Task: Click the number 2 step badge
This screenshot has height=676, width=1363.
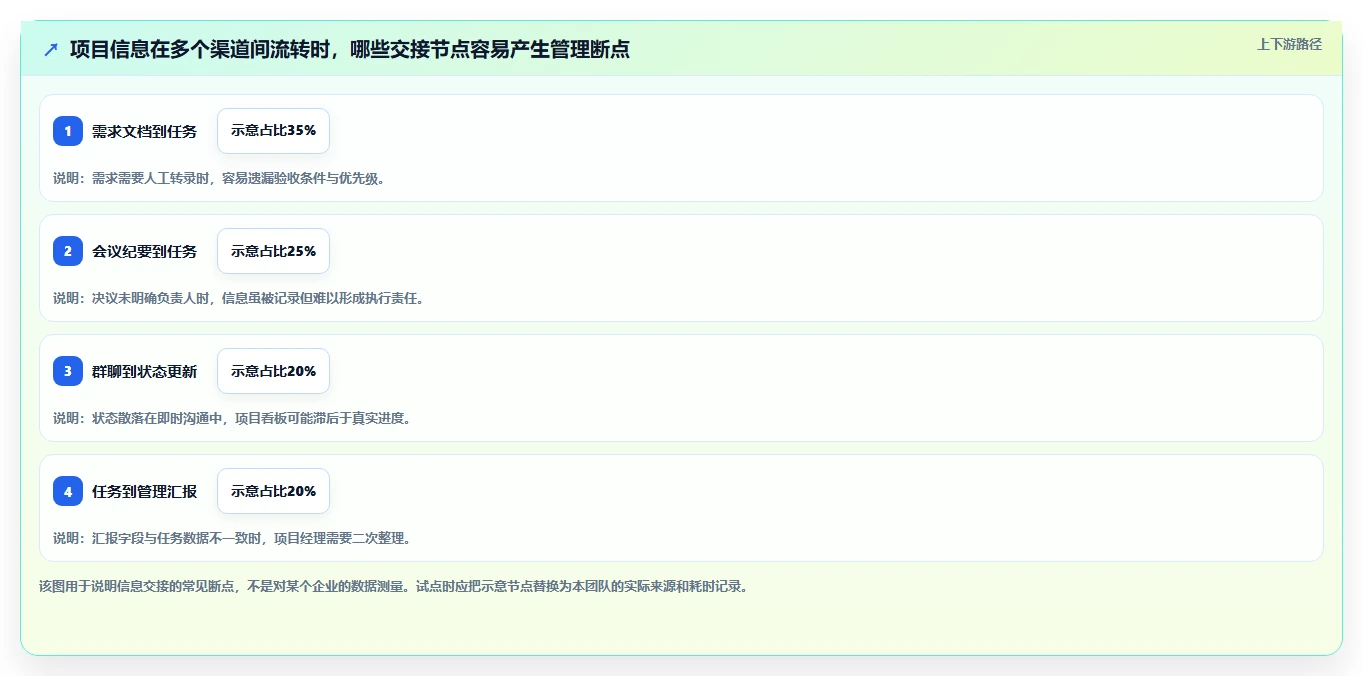Action: coord(68,251)
